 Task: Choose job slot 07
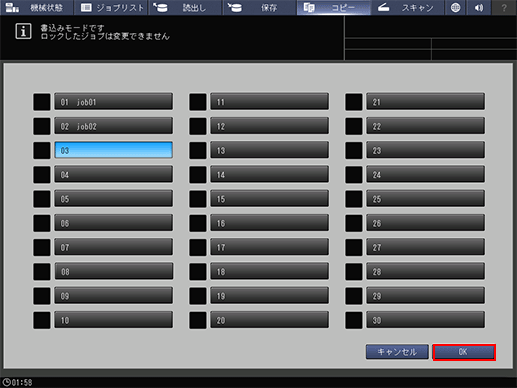pyautogui.click(x=113, y=247)
